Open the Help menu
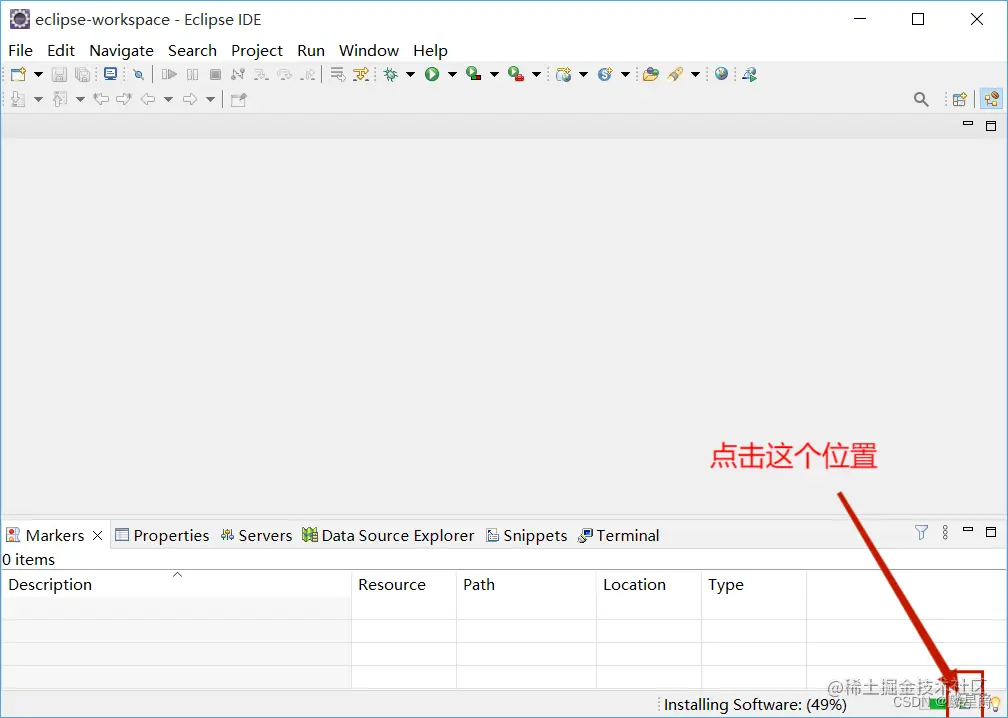The height and width of the screenshot is (718, 1008). point(430,51)
